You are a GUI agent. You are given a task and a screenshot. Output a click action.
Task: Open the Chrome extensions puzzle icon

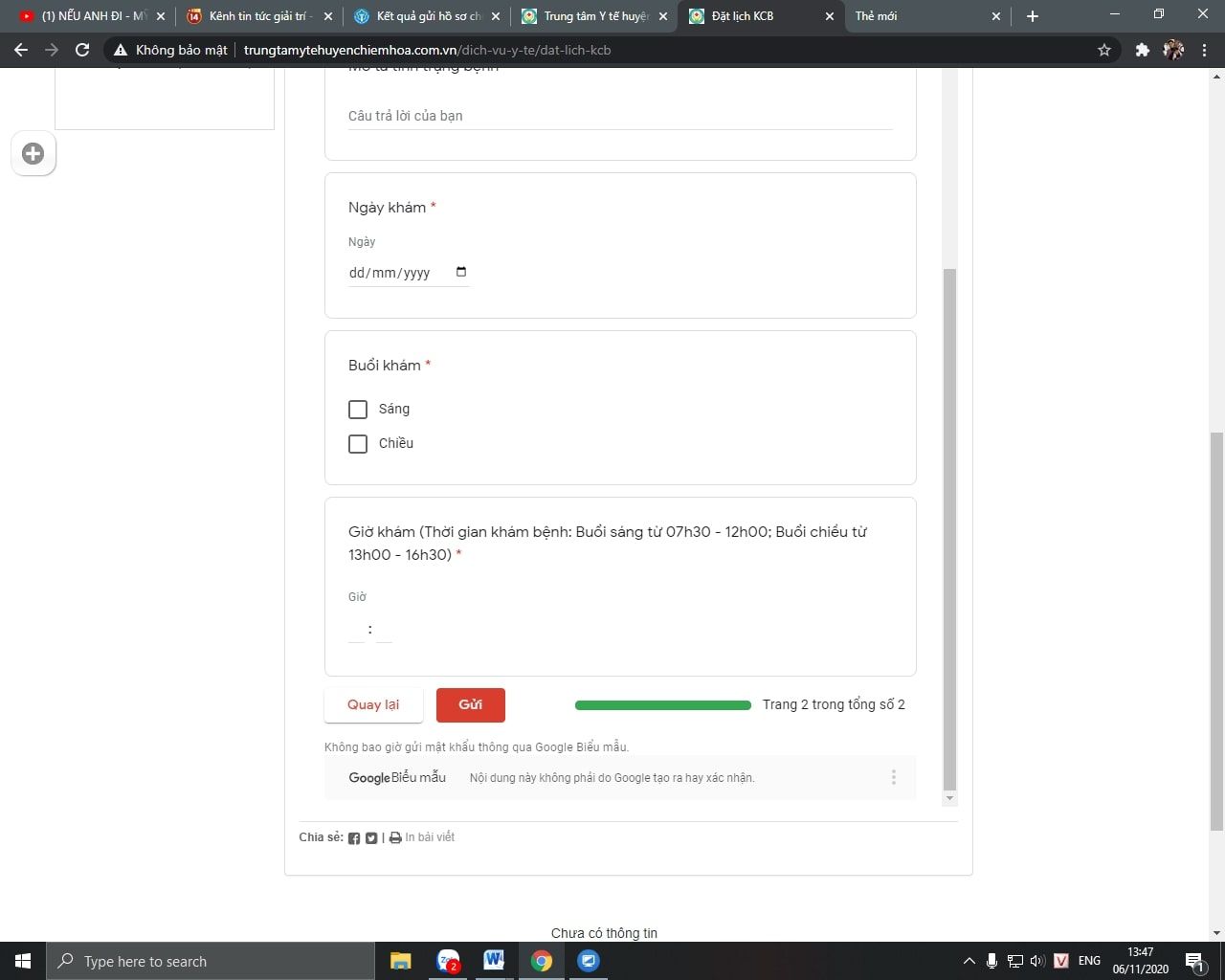[x=1142, y=50]
